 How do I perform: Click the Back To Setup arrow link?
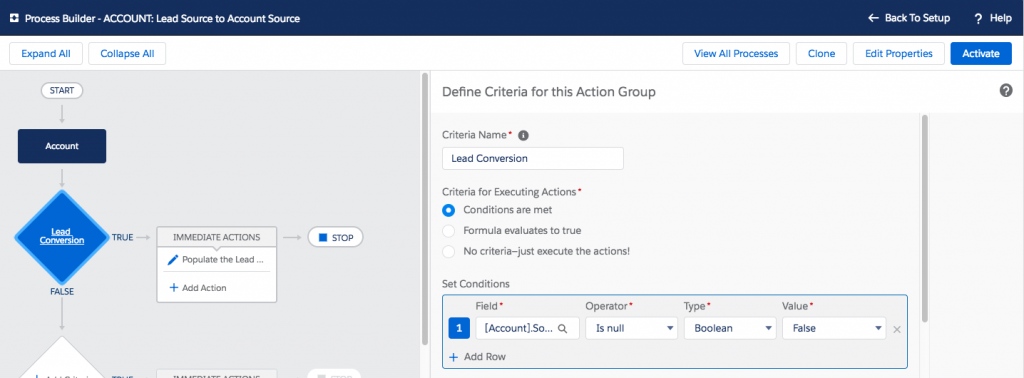point(908,18)
